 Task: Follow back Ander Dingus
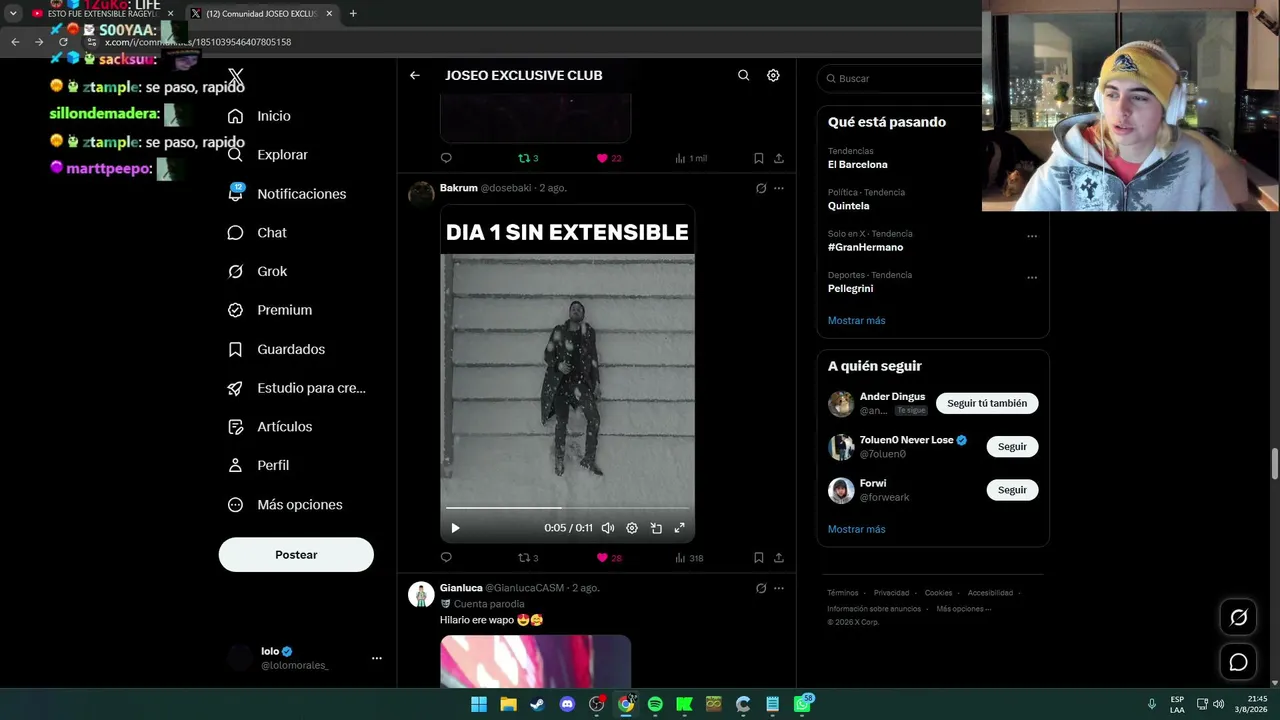coord(987,403)
